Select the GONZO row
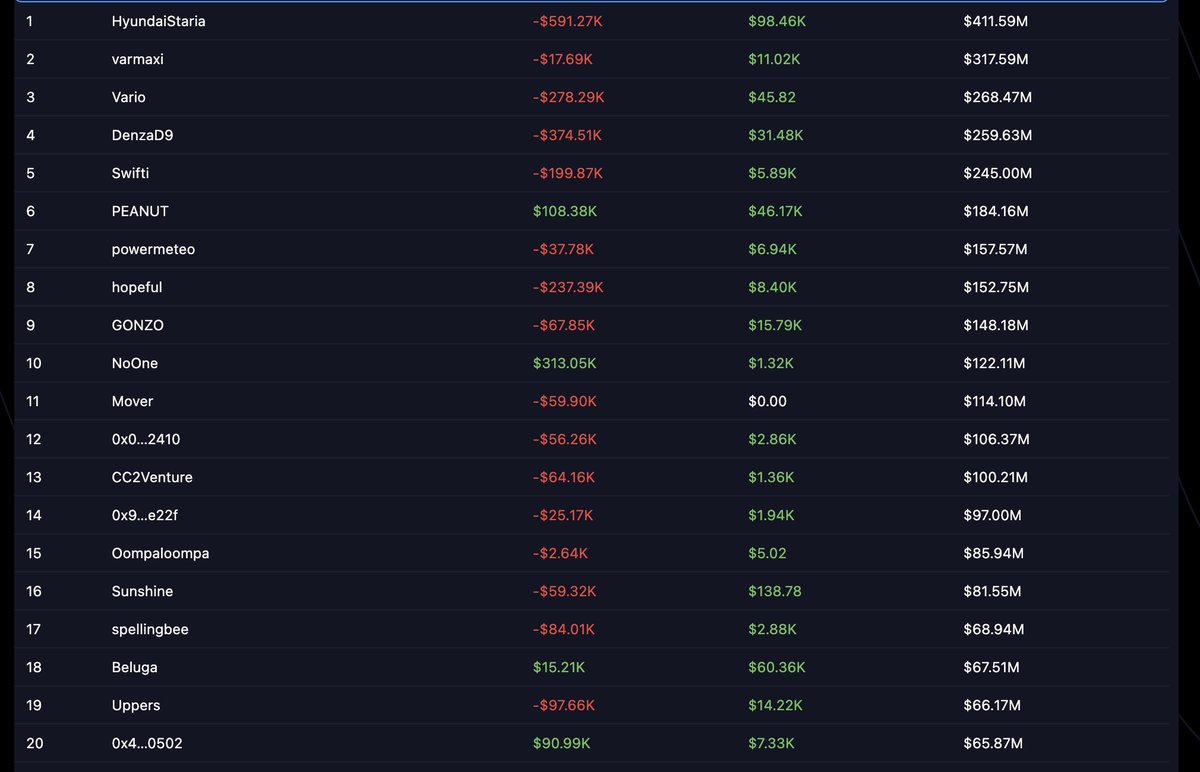 click(x=137, y=325)
